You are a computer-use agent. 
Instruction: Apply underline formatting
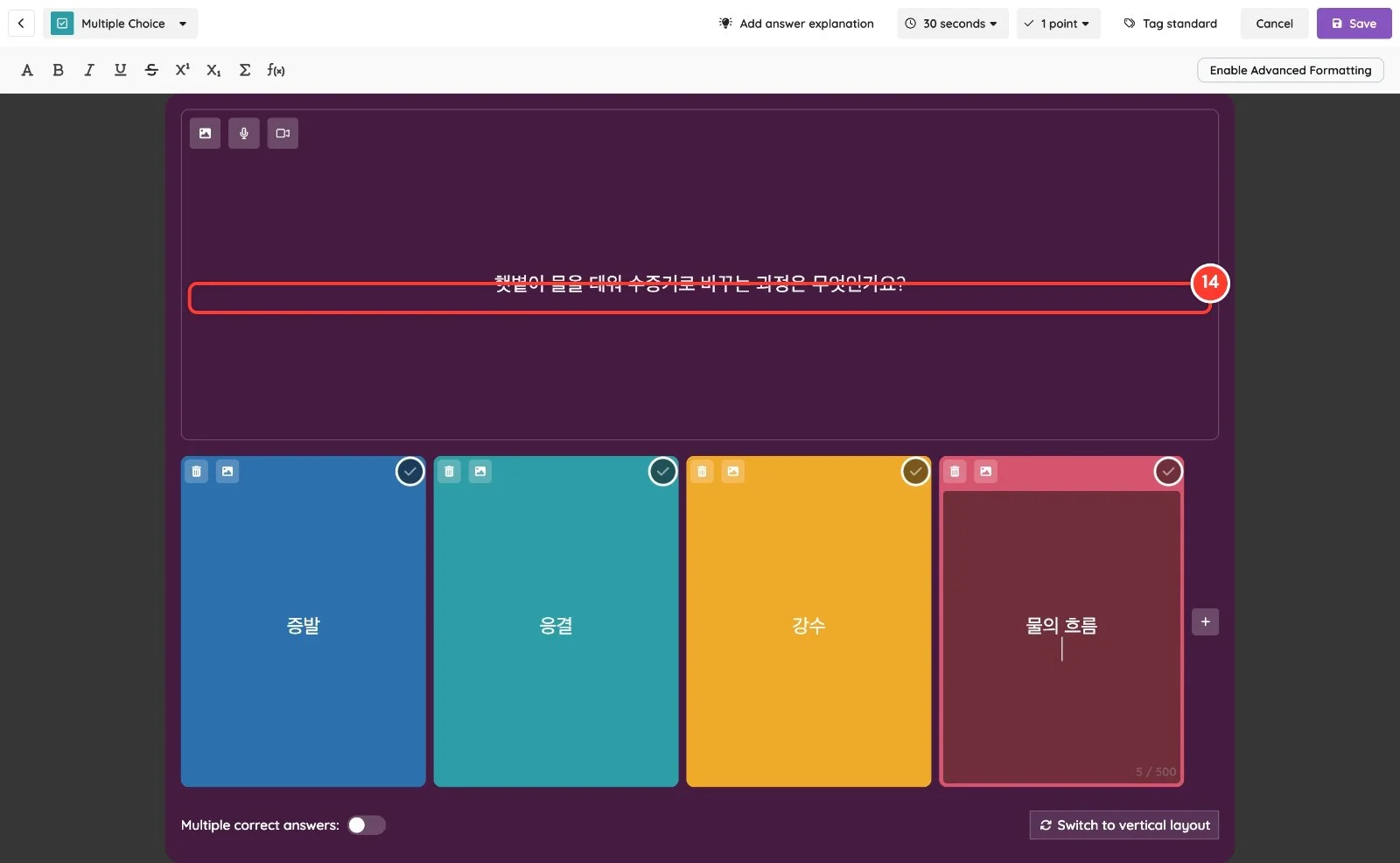[120, 70]
